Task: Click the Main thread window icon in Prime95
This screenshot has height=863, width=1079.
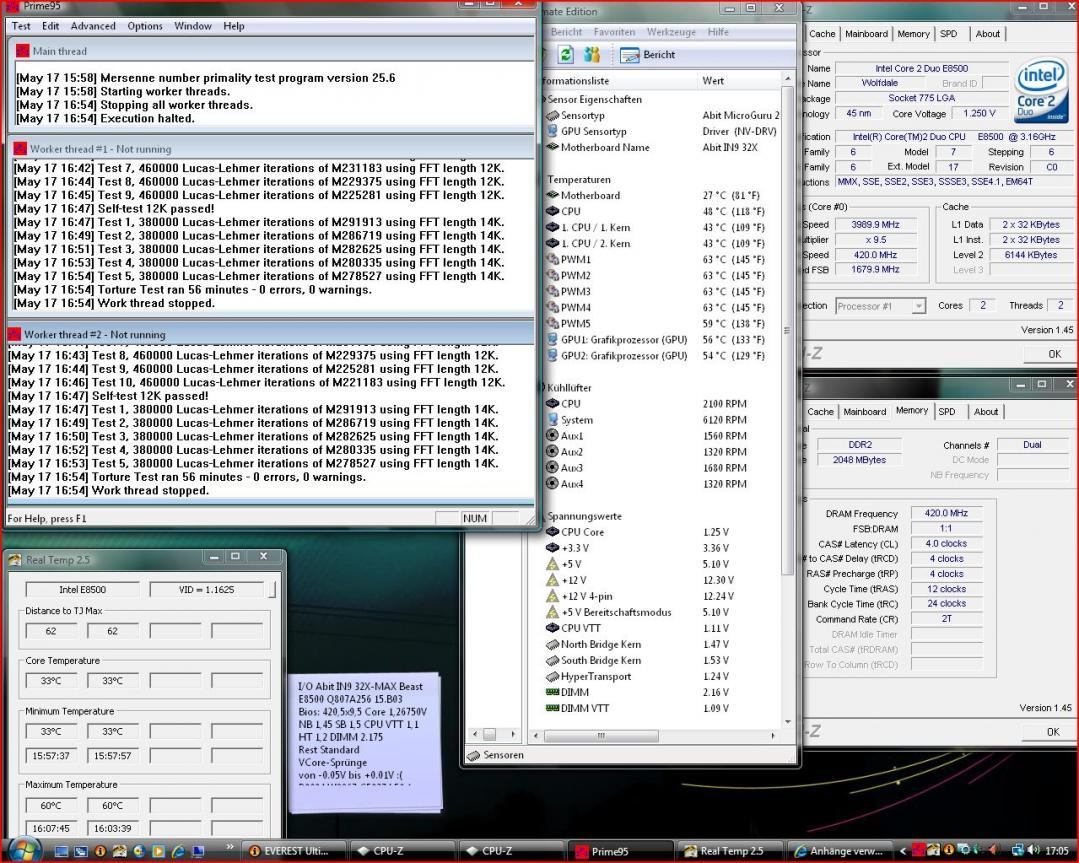Action: (x=23, y=51)
